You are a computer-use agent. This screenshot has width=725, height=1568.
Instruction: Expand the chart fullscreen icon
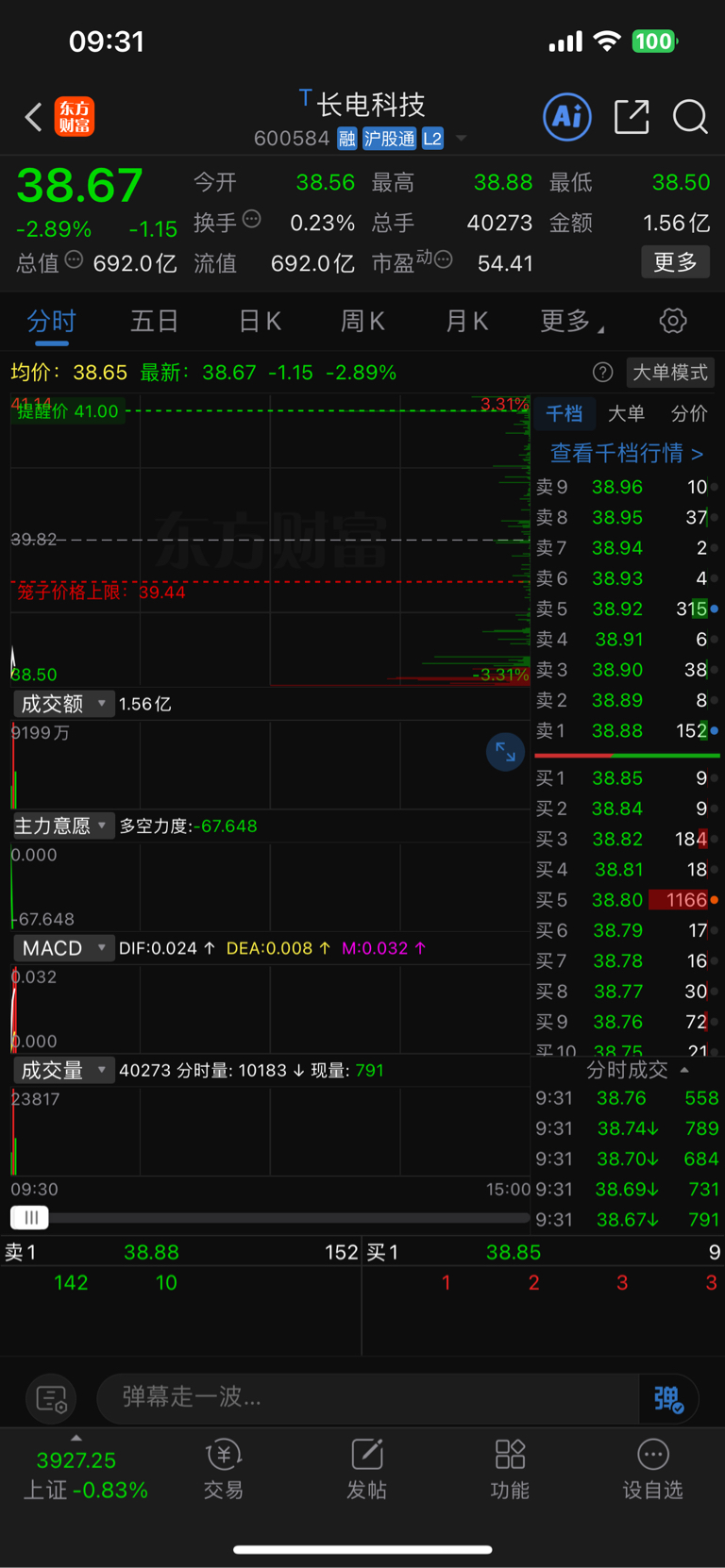coord(505,752)
